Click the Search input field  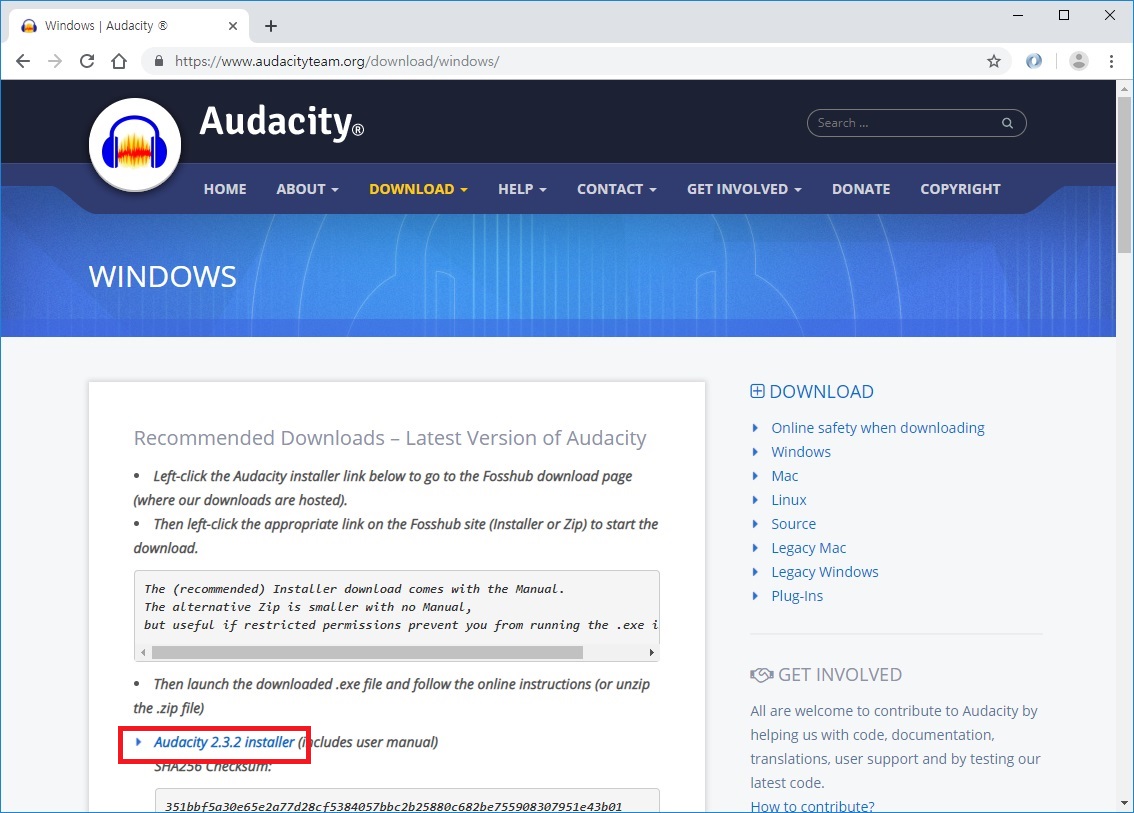916,123
